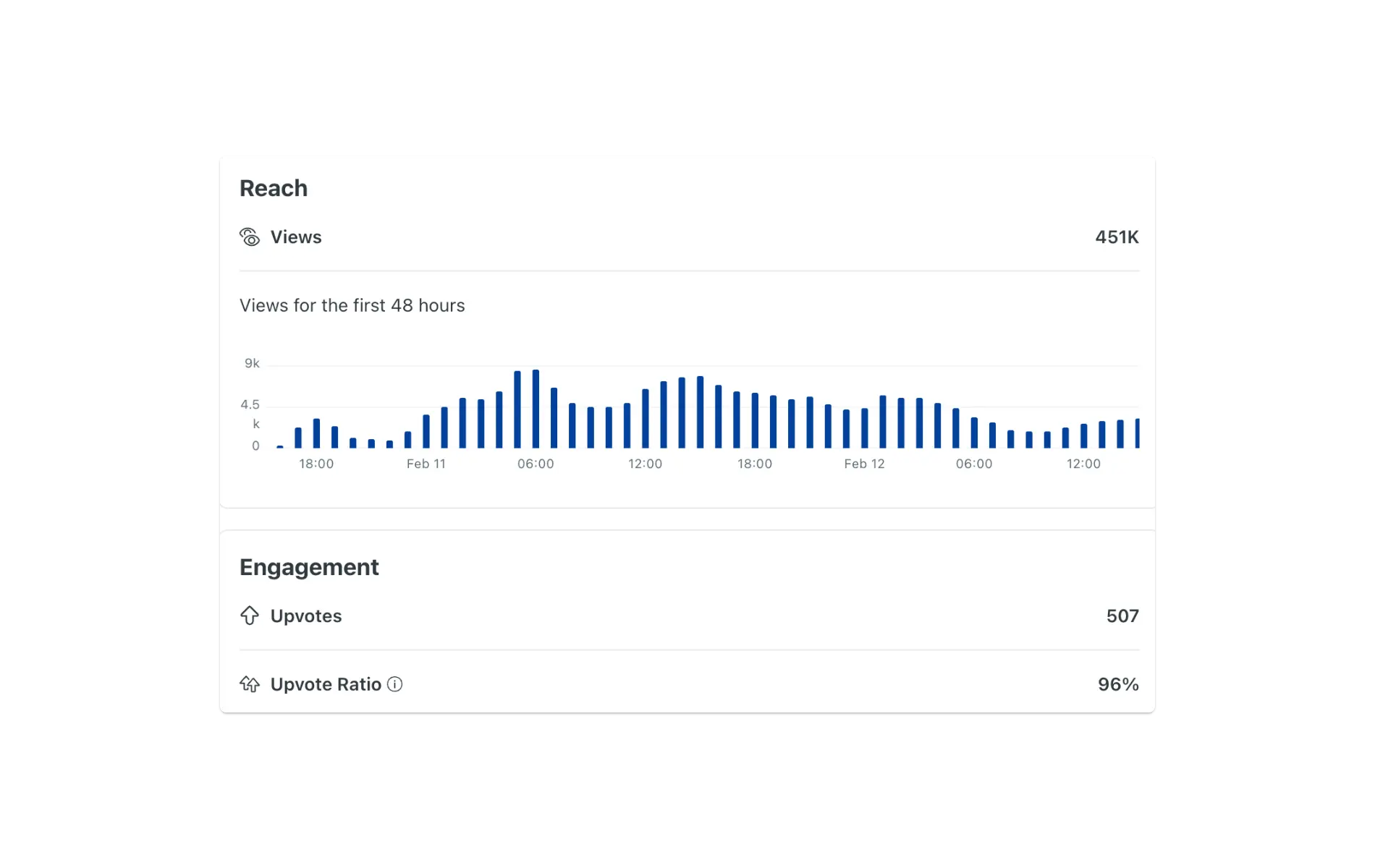Click the second 06:00 x-axis label
Screen dimensions: 1375x868
pos(974,464)
